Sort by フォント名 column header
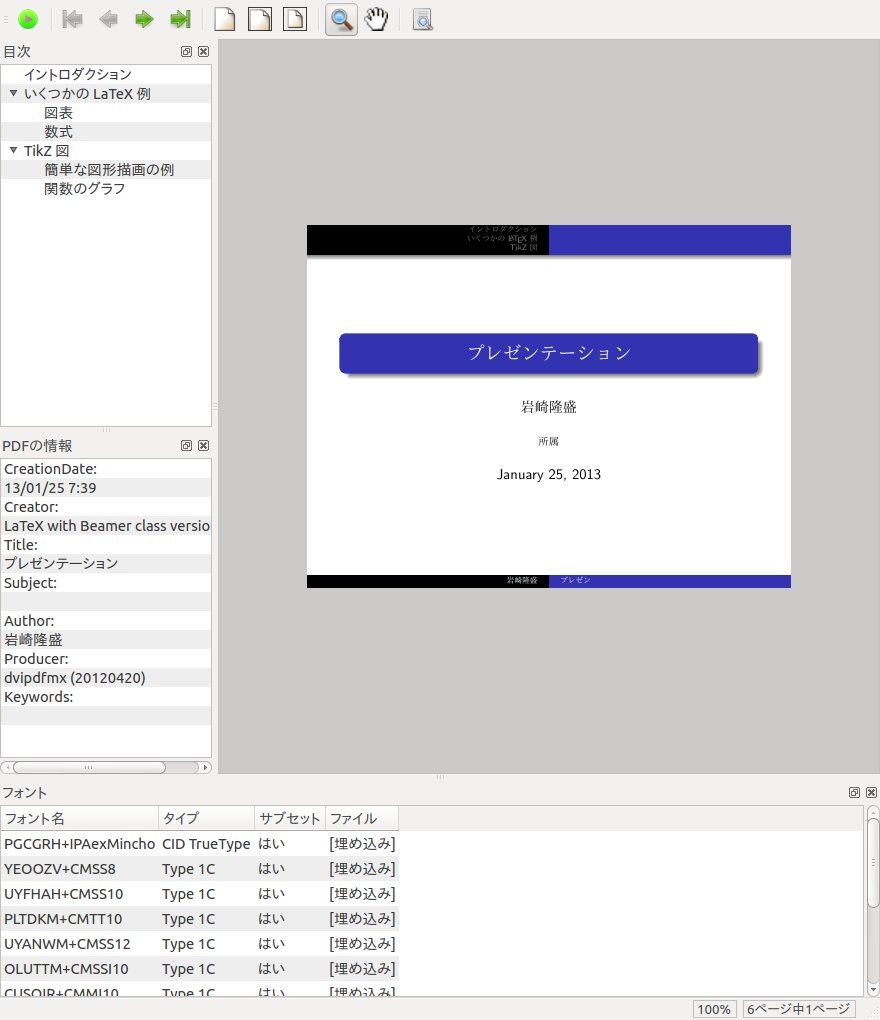 (79, 818)
